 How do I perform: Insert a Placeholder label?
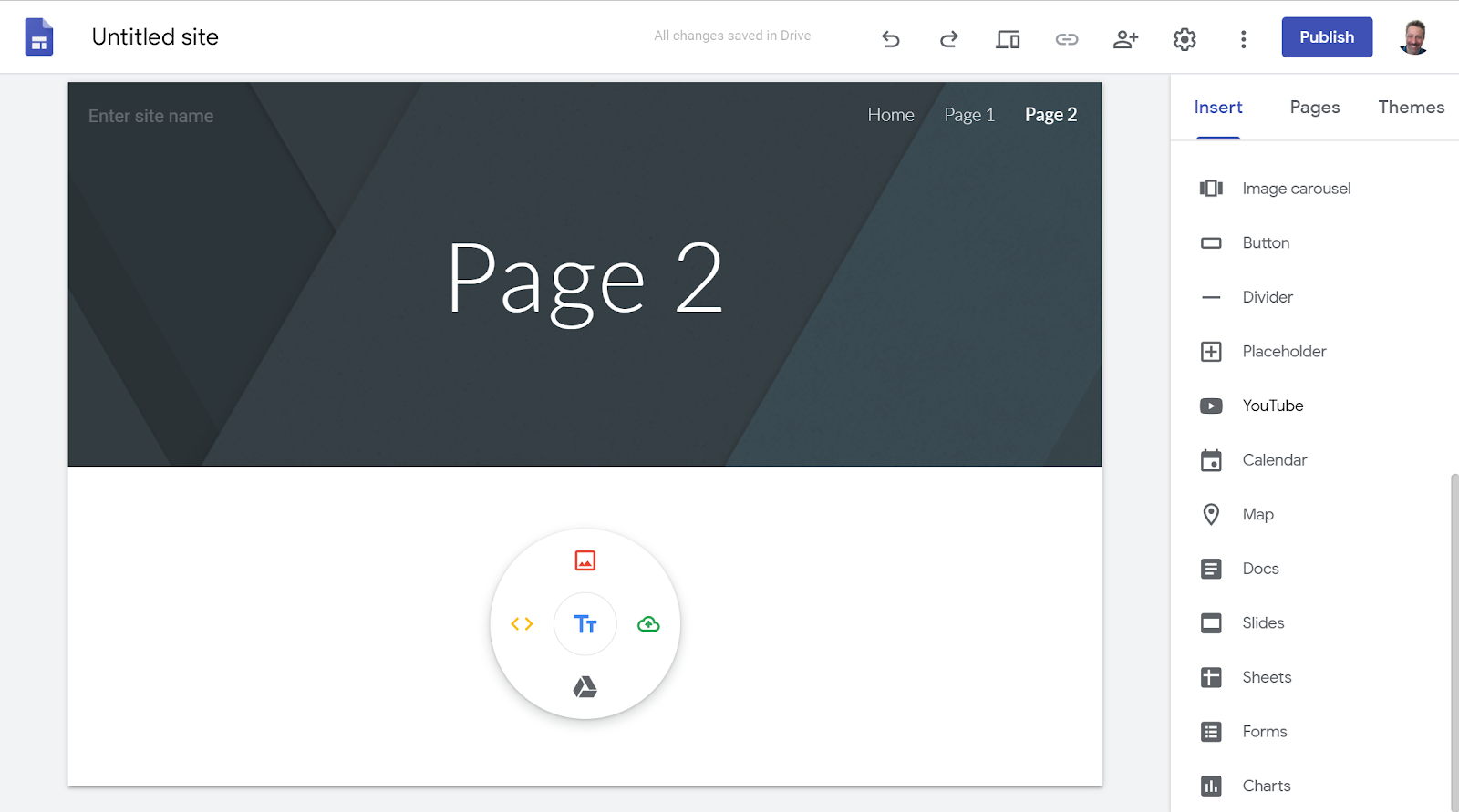tap(1284, 352)
